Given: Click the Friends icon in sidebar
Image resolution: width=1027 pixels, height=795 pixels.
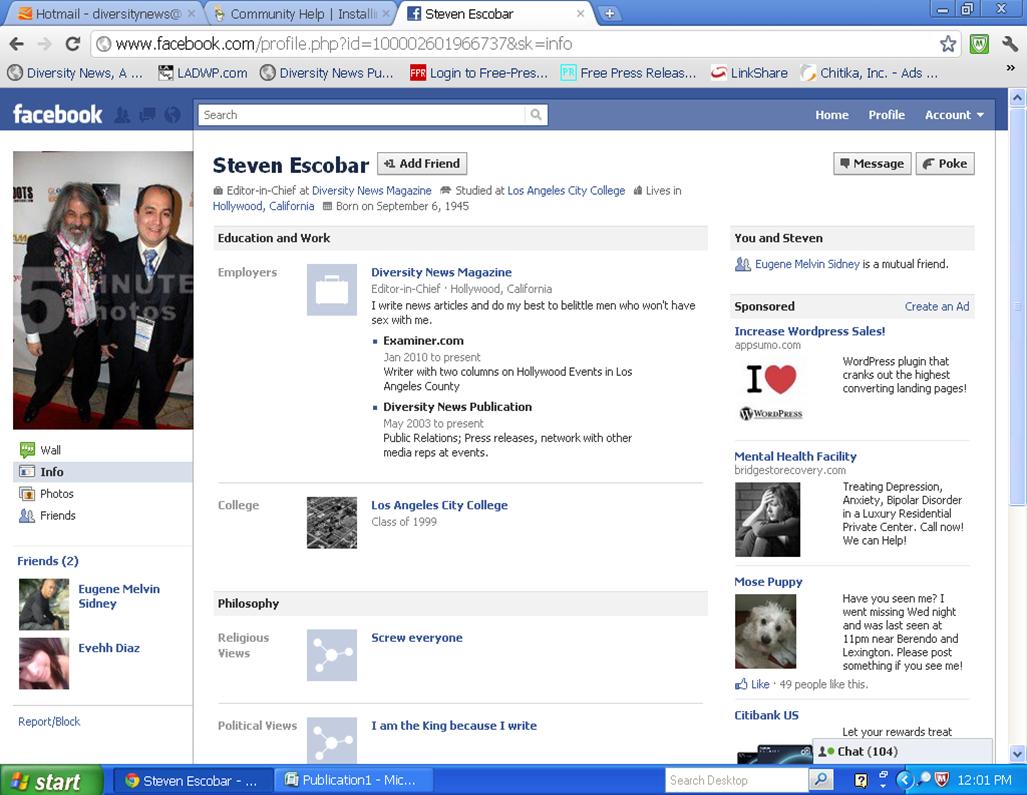Looking at the screenshot, I should coord(27,515).
